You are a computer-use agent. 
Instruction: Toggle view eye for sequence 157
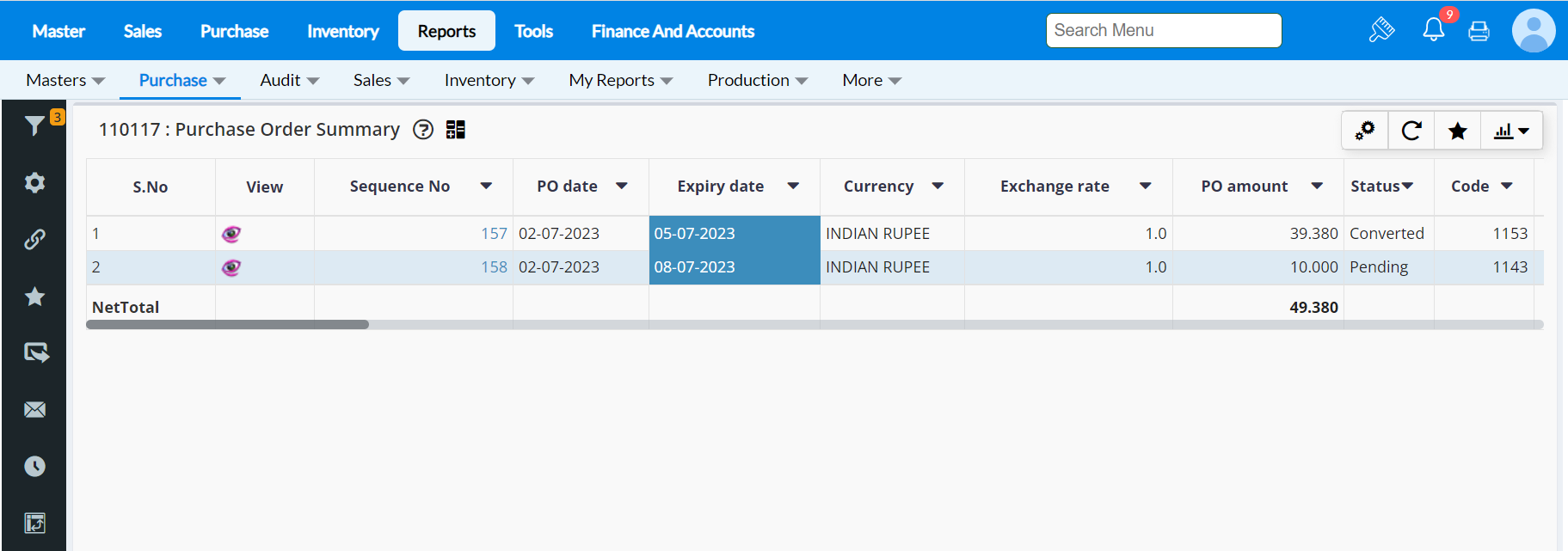click(231, 234)
